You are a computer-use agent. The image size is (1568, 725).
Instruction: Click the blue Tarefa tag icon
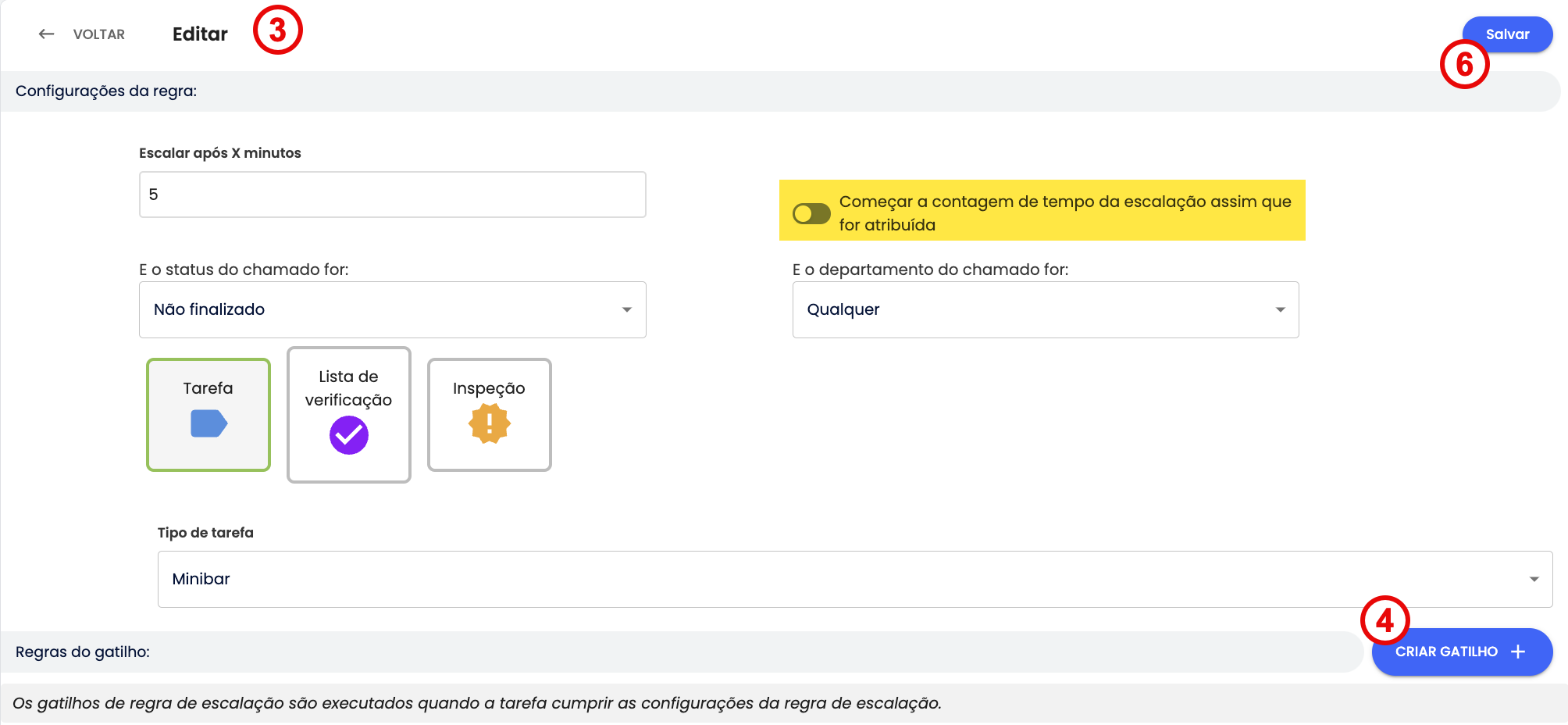[208, 424]
